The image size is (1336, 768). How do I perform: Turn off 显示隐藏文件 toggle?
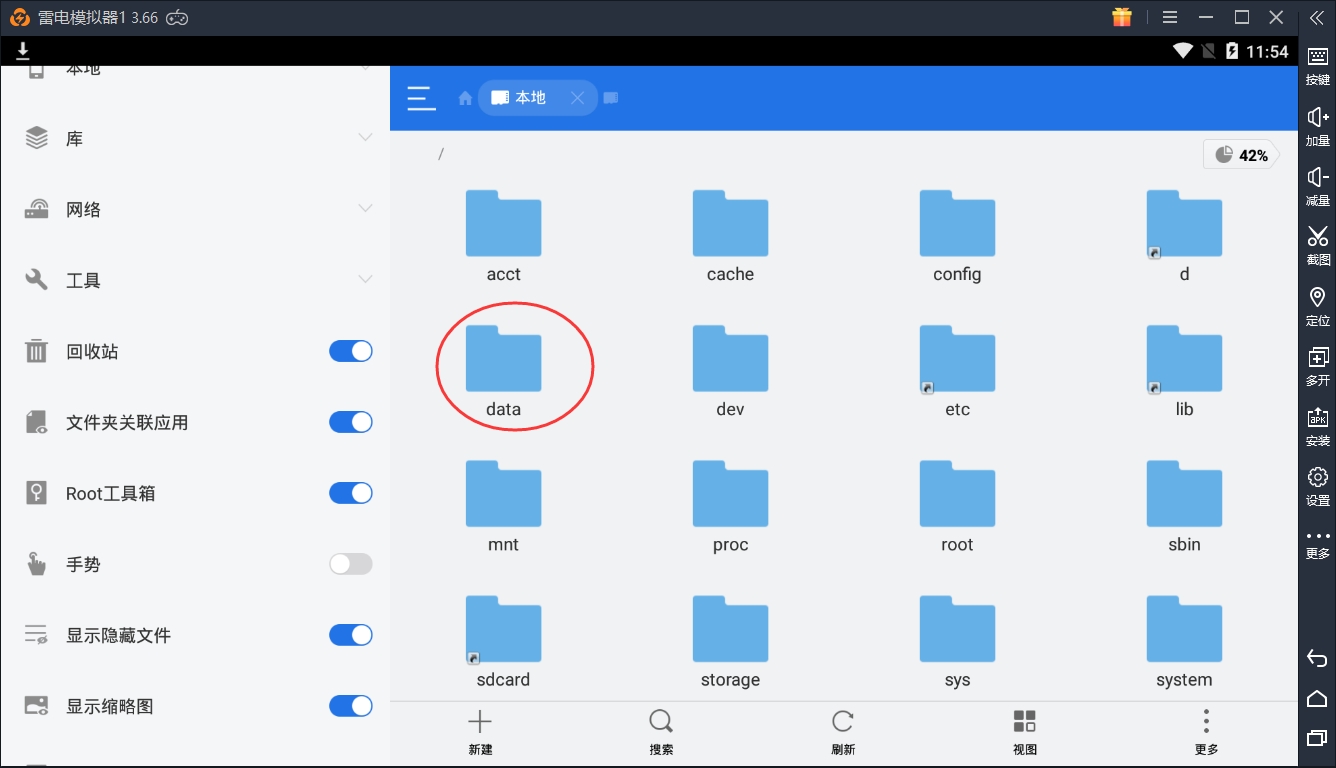tap(351, 635)
